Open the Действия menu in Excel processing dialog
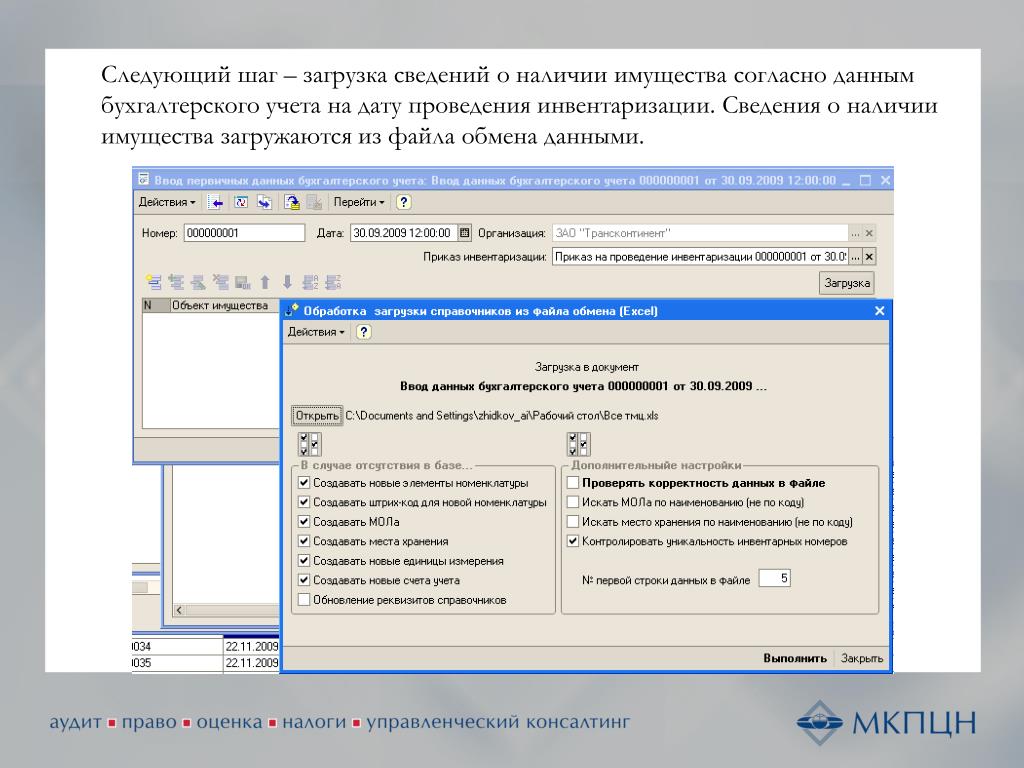1024x768 pixels. tap(316, 332)
